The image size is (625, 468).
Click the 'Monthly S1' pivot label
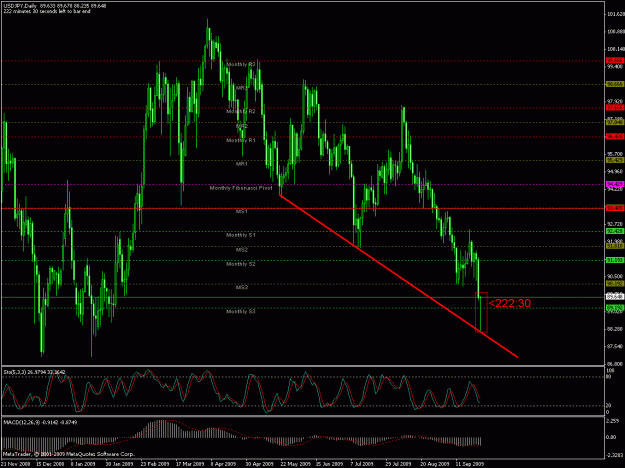click(241, 235)
